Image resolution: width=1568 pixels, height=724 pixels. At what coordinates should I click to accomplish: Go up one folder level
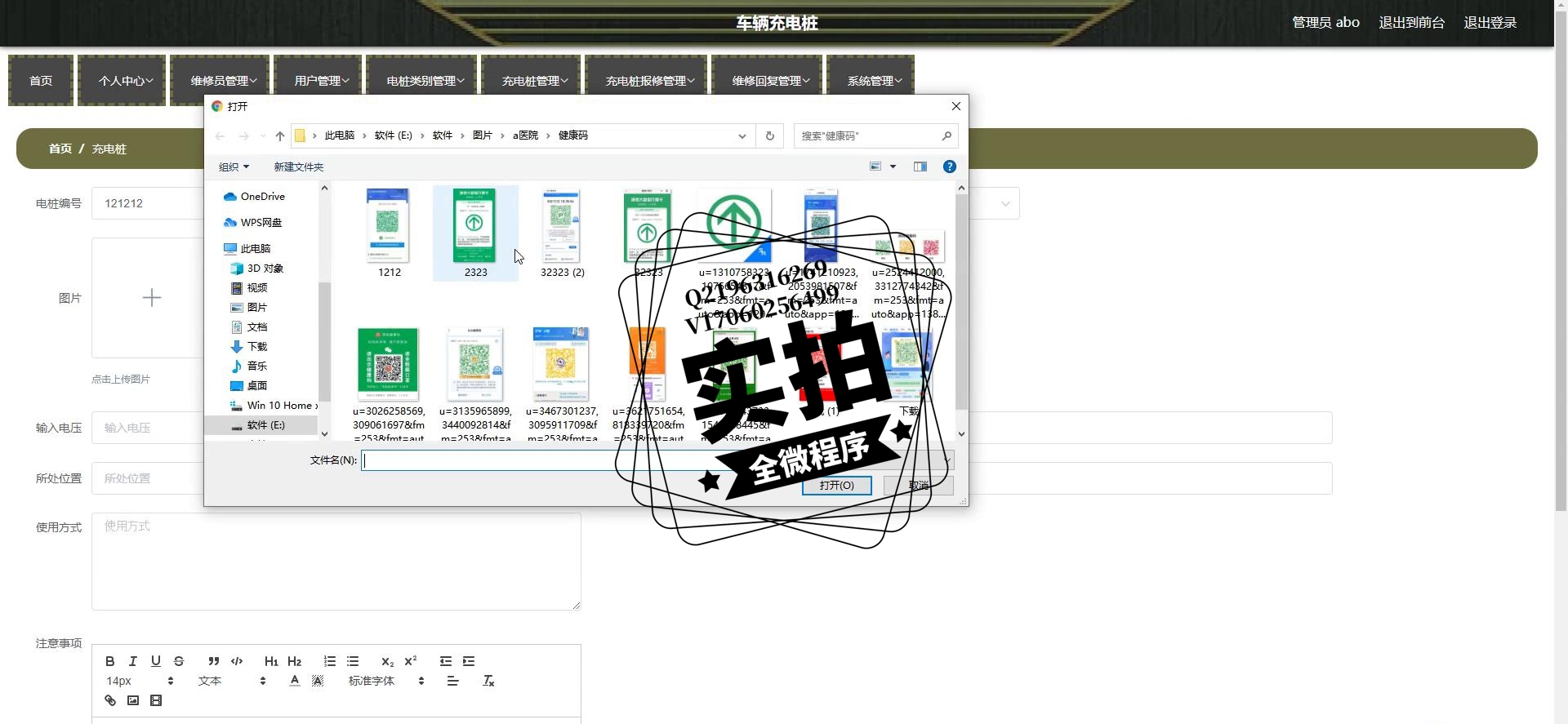(279, 135)
